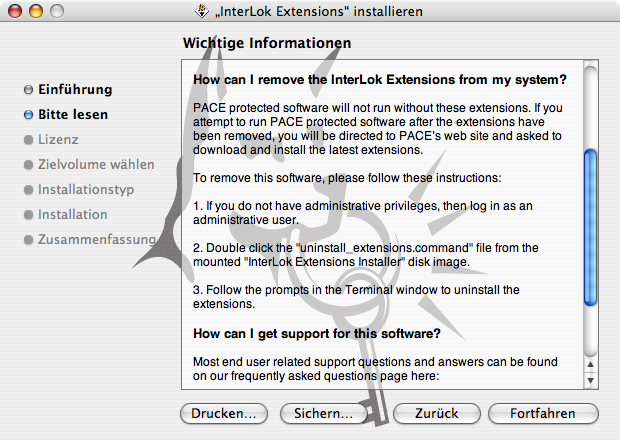Image resolution: width=620 pixels, height=440 pixels.
Task: Continue with the Fortfahren button
Action: coord(543,414)
